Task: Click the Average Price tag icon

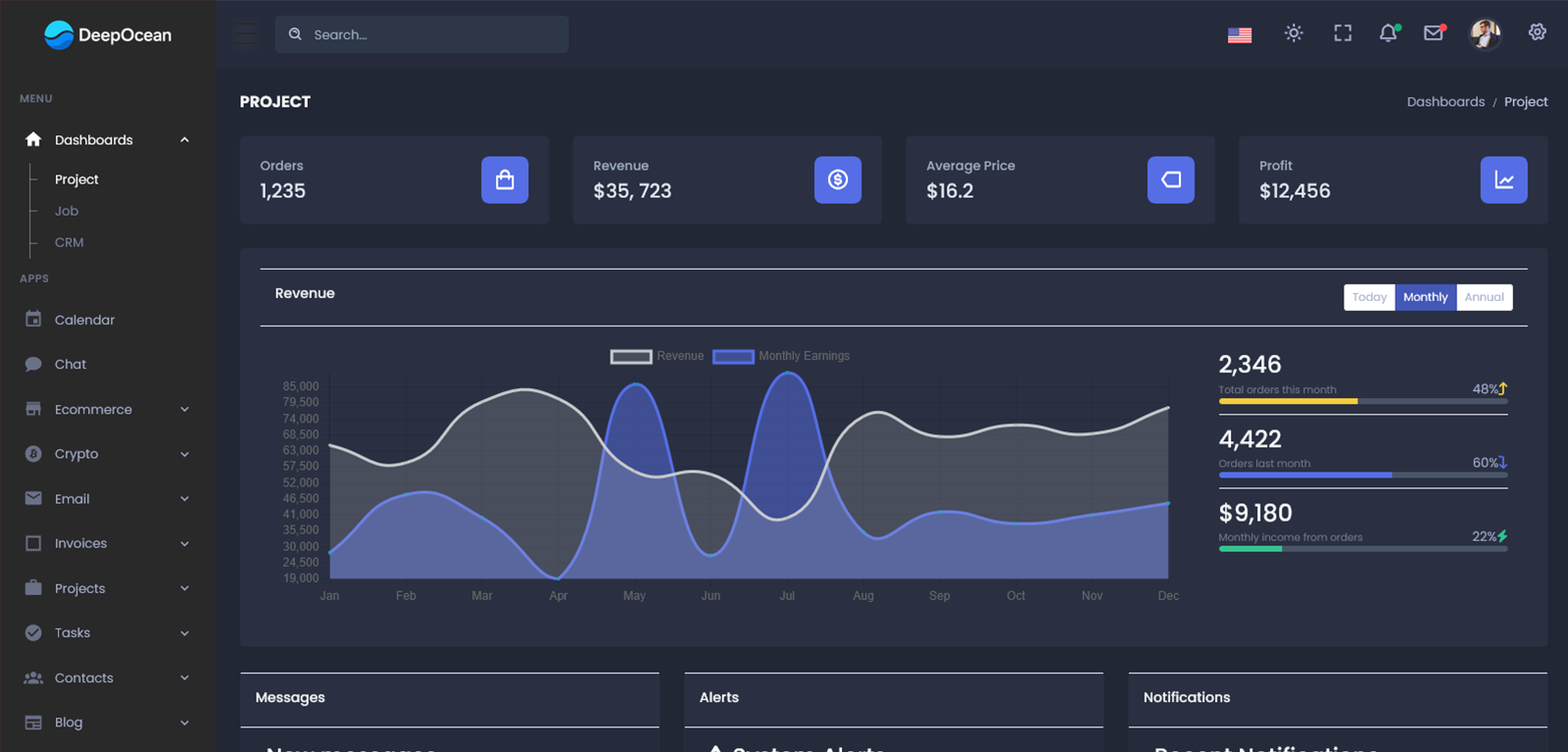Action: pyautogui.click(x=1171, y=179)
